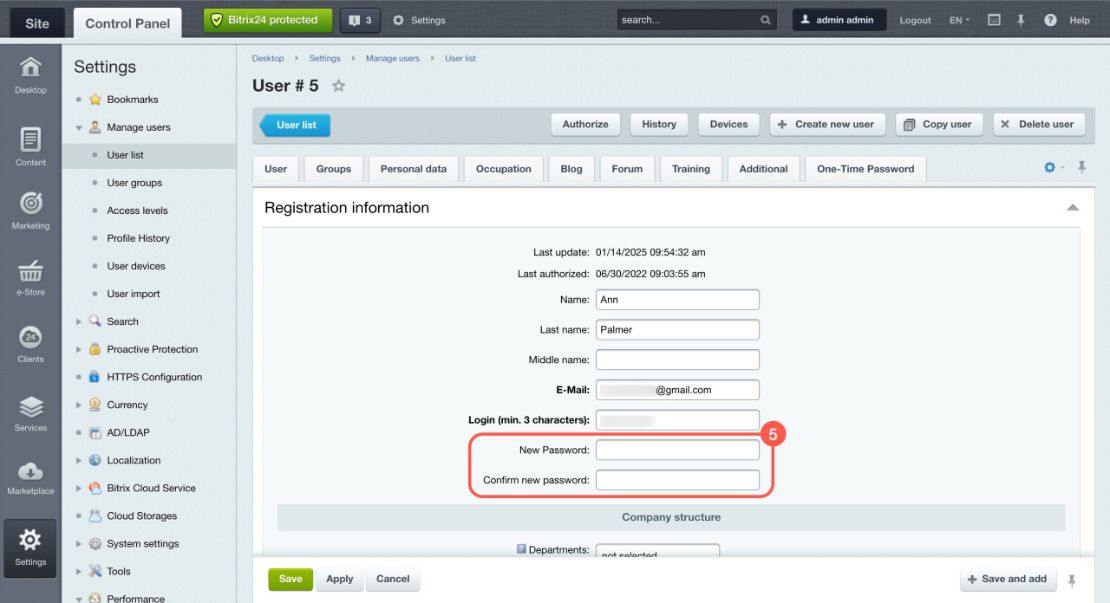Open the Help question mark icon
The height and width of the screenshot is (603, 1110).
(x=1051, y=20)
